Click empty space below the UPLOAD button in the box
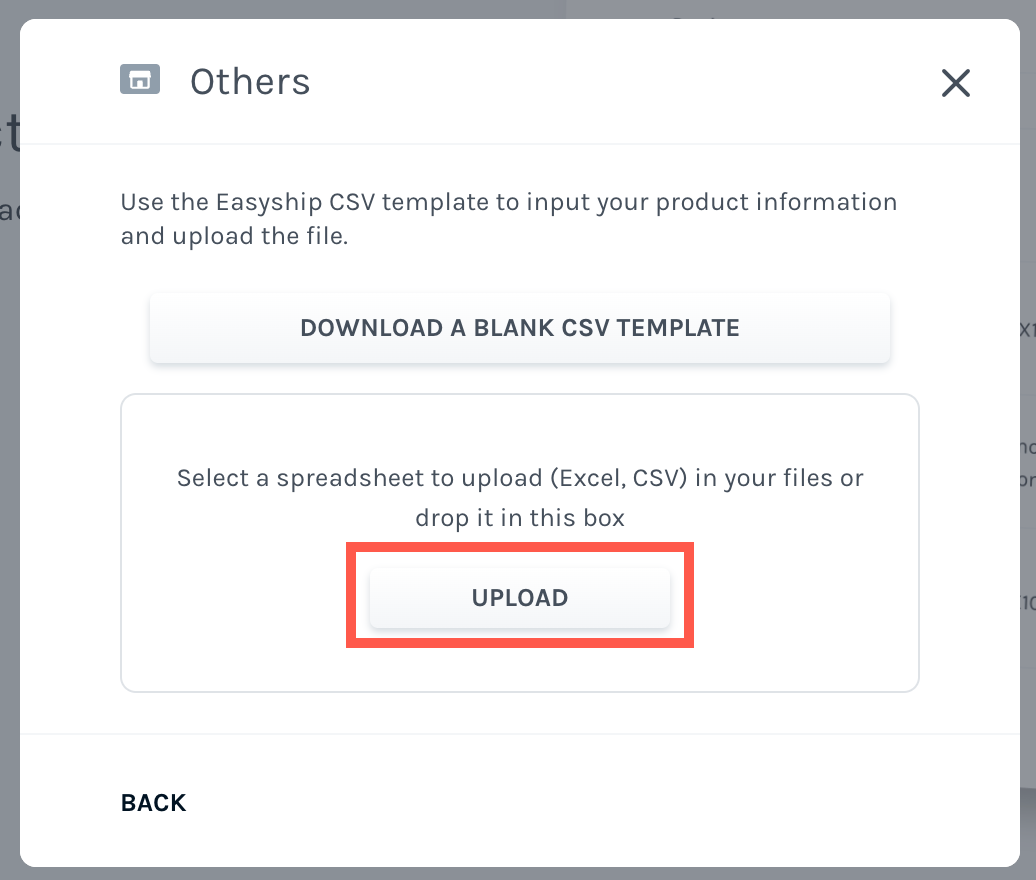Image resolution: width=1036 pixels, height=880 pixels. (x=519, y=667)
